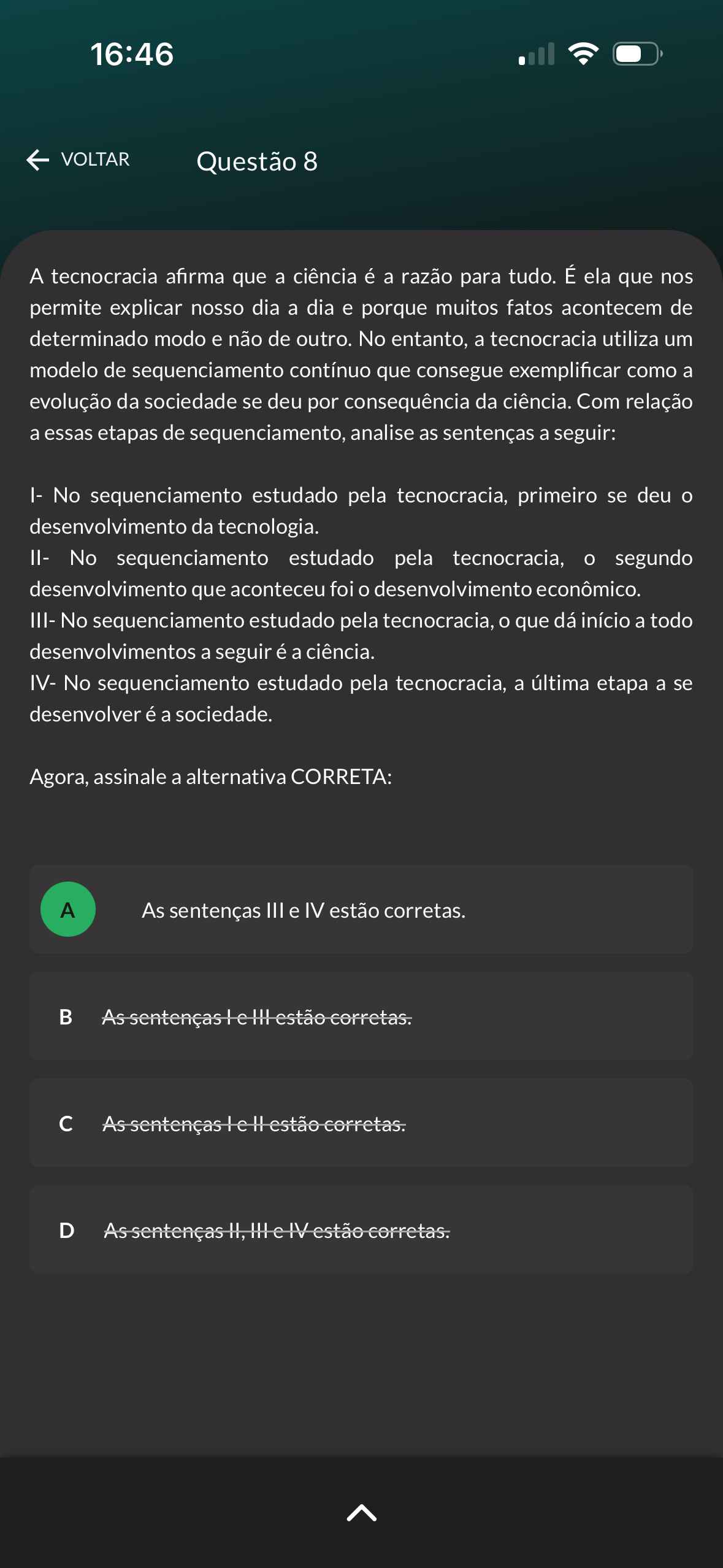The image size is (723, 1568).
Task: Choose 'As sentenças III e IV estão corretas'
Action: (x=304, y=910)
